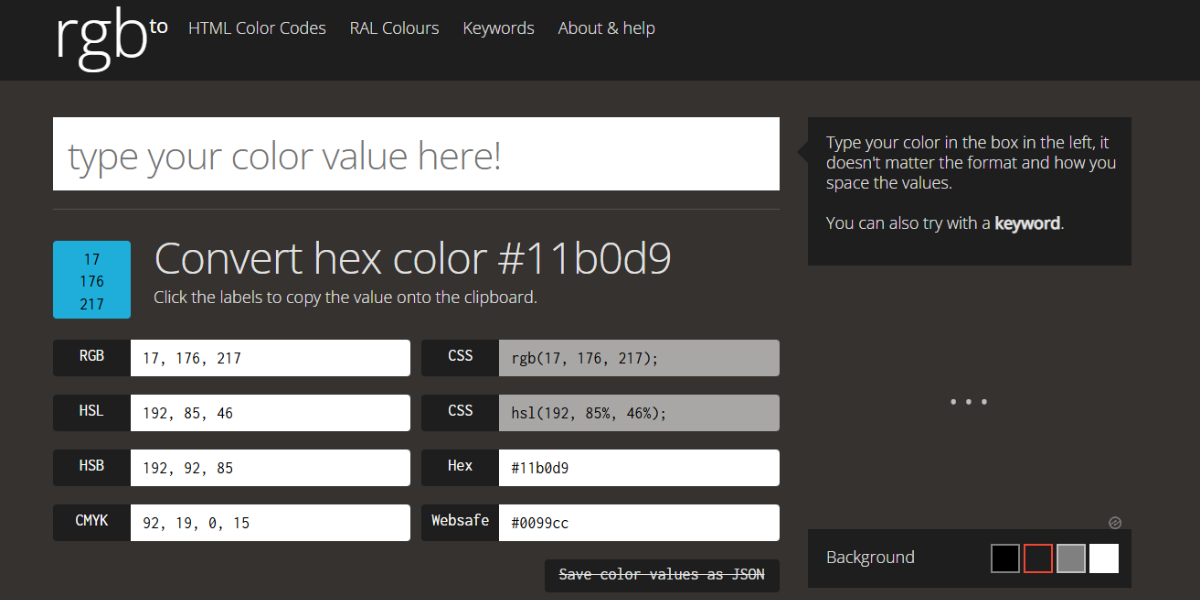
Task: Click the circular icon above the Background panel
Action: 1115,522
